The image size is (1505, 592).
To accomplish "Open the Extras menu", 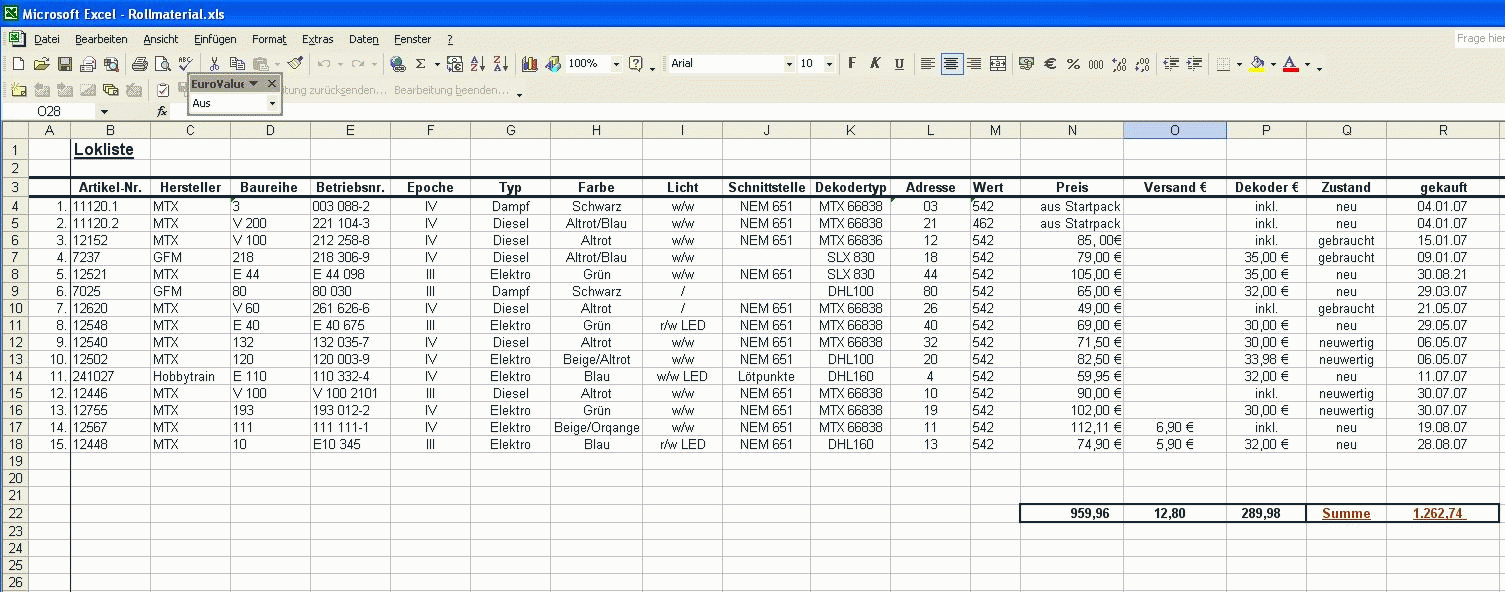I will 317,39.
